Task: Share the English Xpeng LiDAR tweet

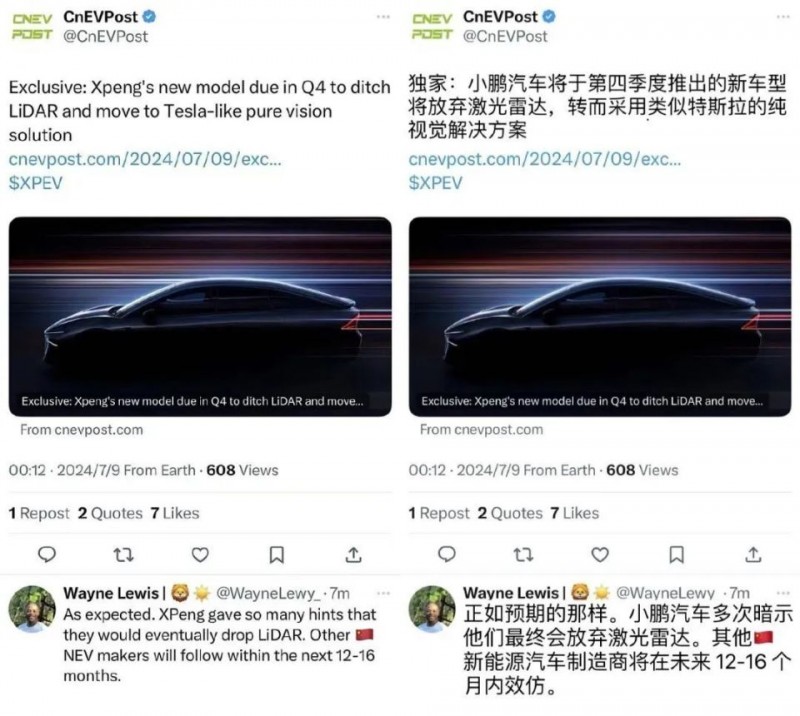Action: tap(353, 554)
